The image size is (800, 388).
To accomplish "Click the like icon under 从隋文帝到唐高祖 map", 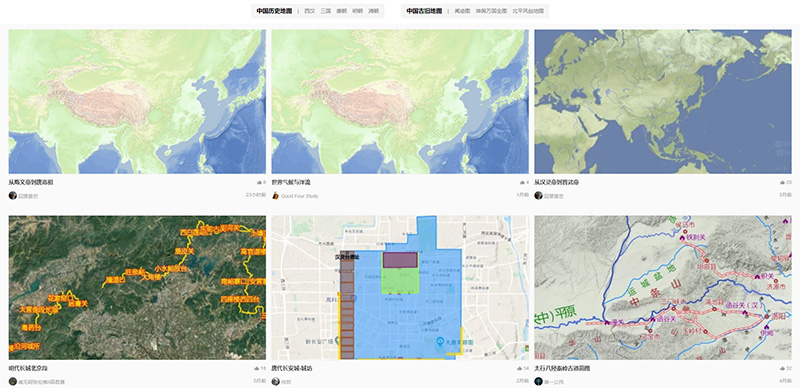I will pyautogui.click(x=259, y=182).
